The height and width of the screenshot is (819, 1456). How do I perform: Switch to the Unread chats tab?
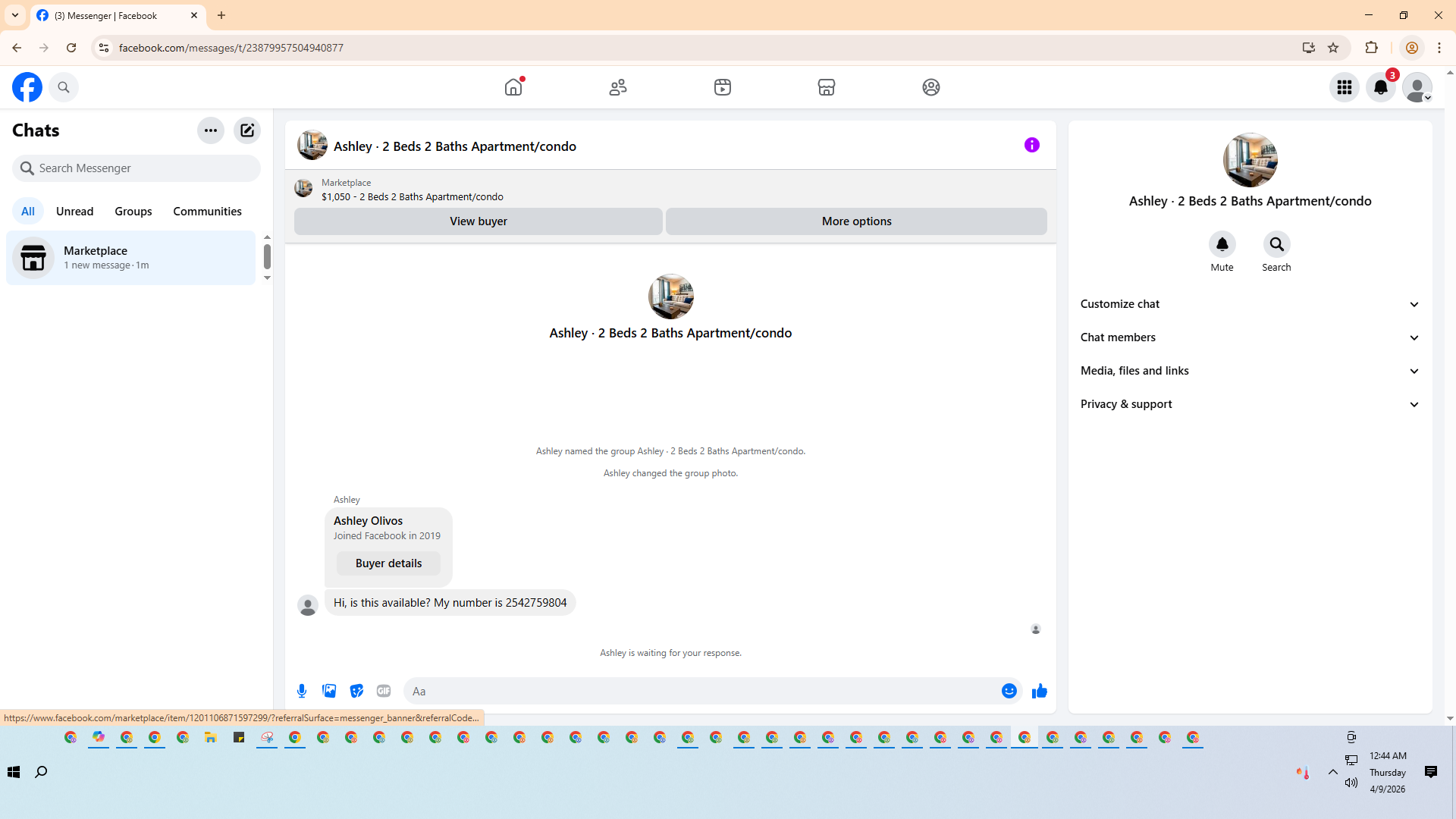tap(74, 212)
